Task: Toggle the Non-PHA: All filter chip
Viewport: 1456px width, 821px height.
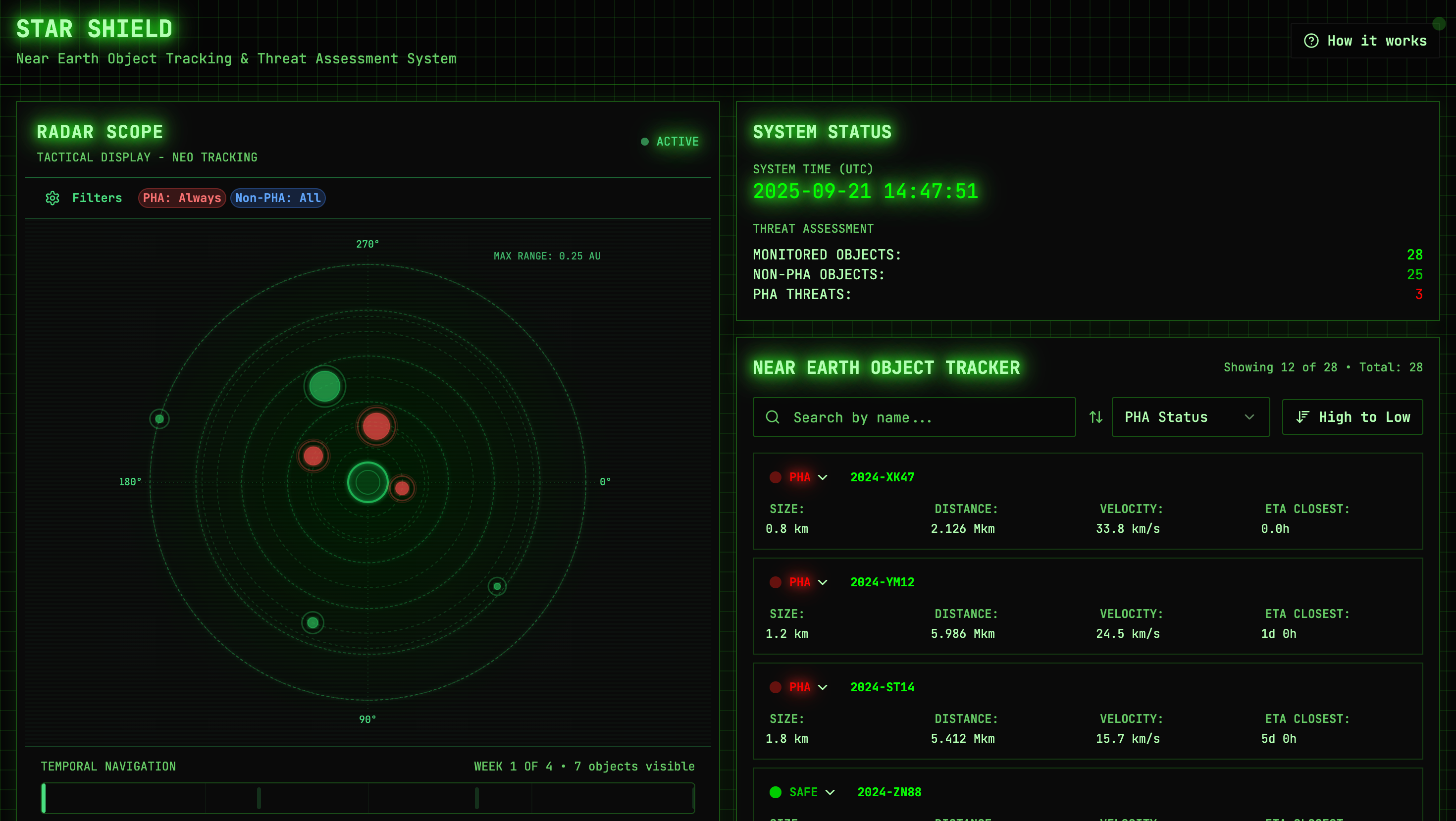Action: point(277,198)
